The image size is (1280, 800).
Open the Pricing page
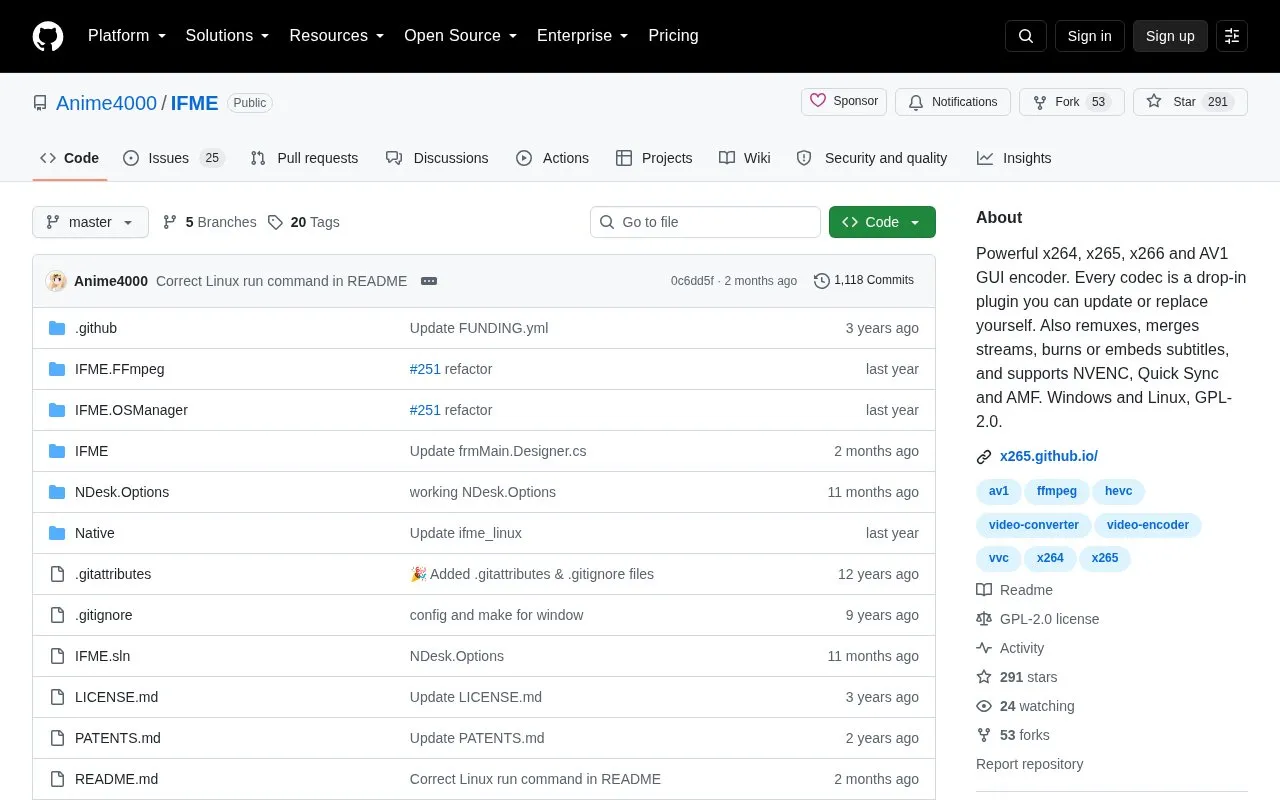[x=673, y=36]
